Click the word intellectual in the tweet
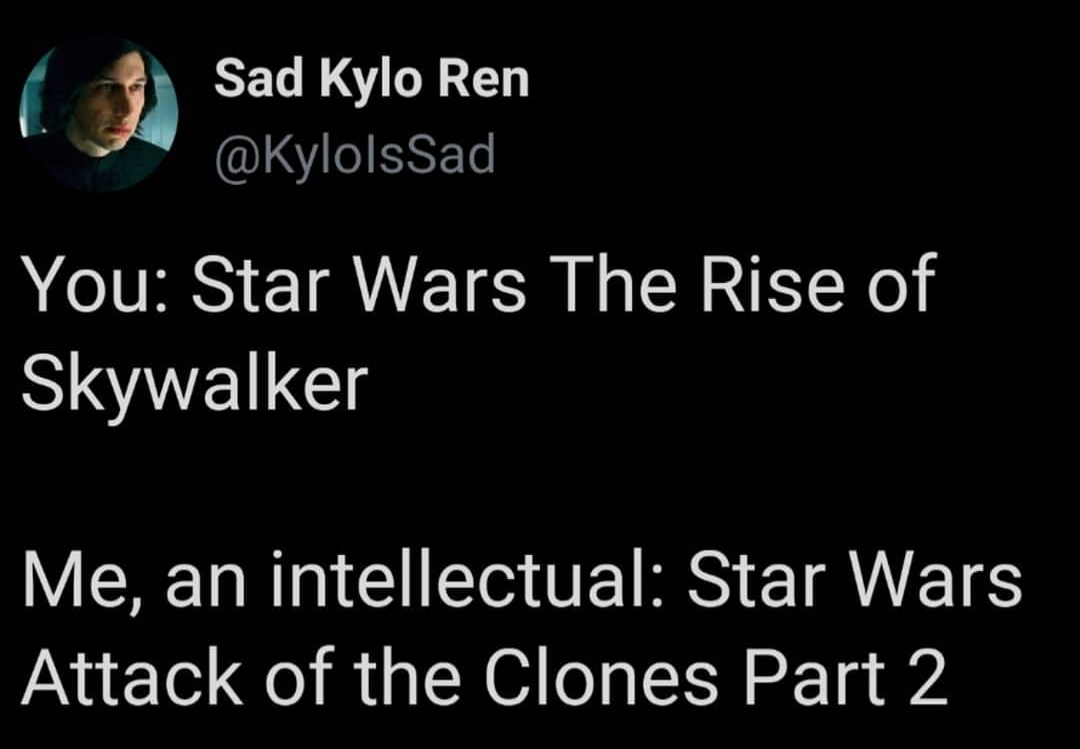The height and width of the screenshot is (749, 1080). click(x=469, y=579)
